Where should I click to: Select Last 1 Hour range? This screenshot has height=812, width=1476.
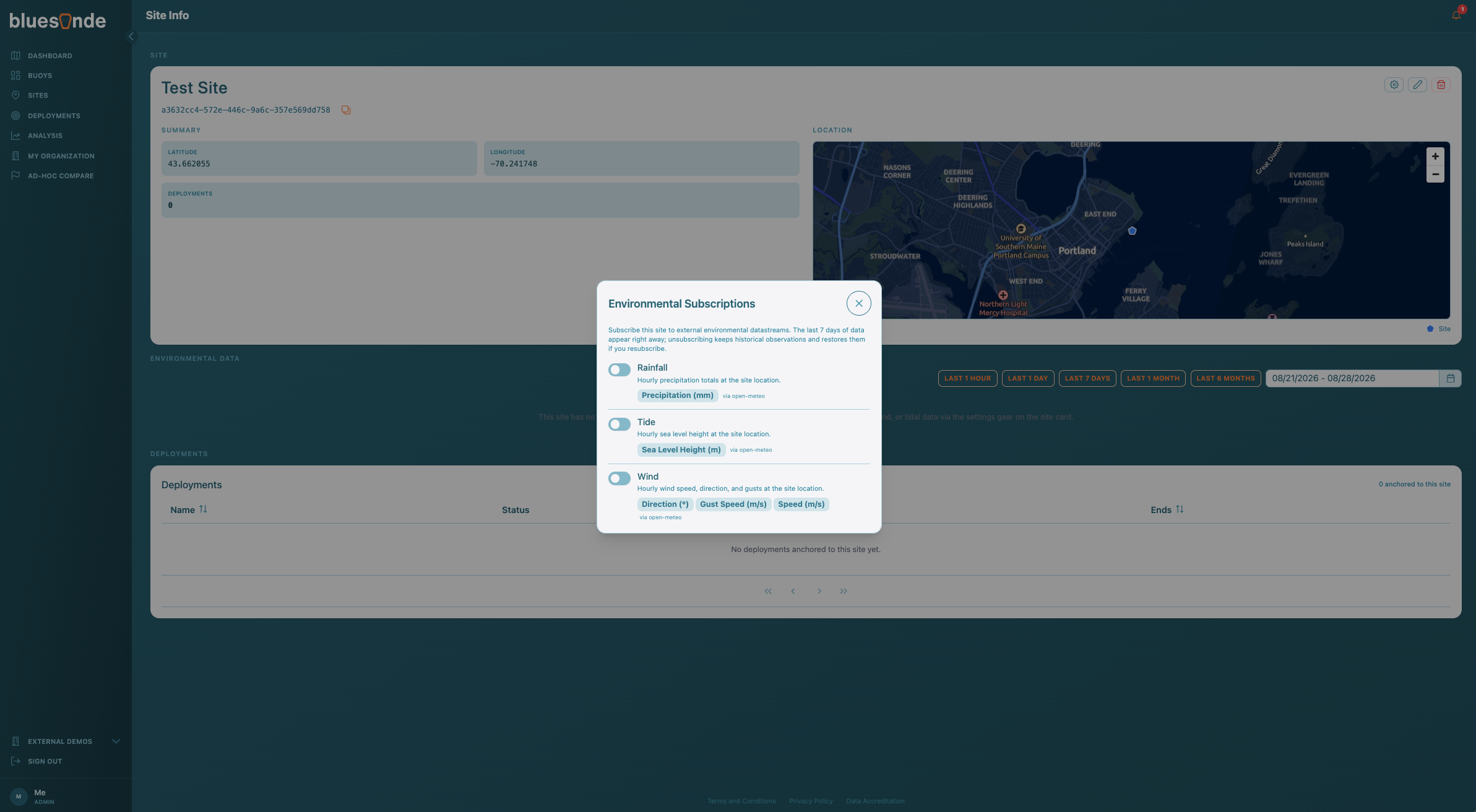(967, 378)
